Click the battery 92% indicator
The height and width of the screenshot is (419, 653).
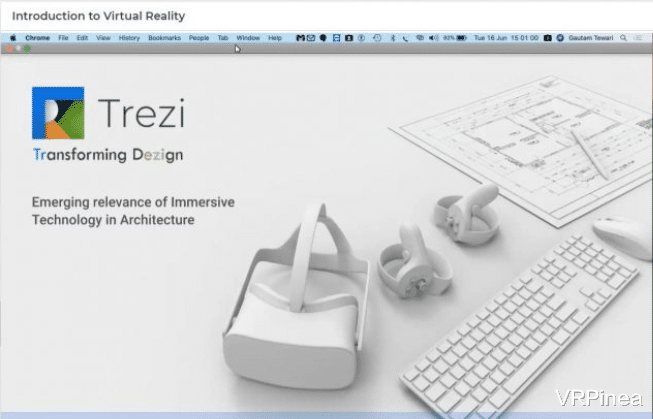tap(455, 38)
